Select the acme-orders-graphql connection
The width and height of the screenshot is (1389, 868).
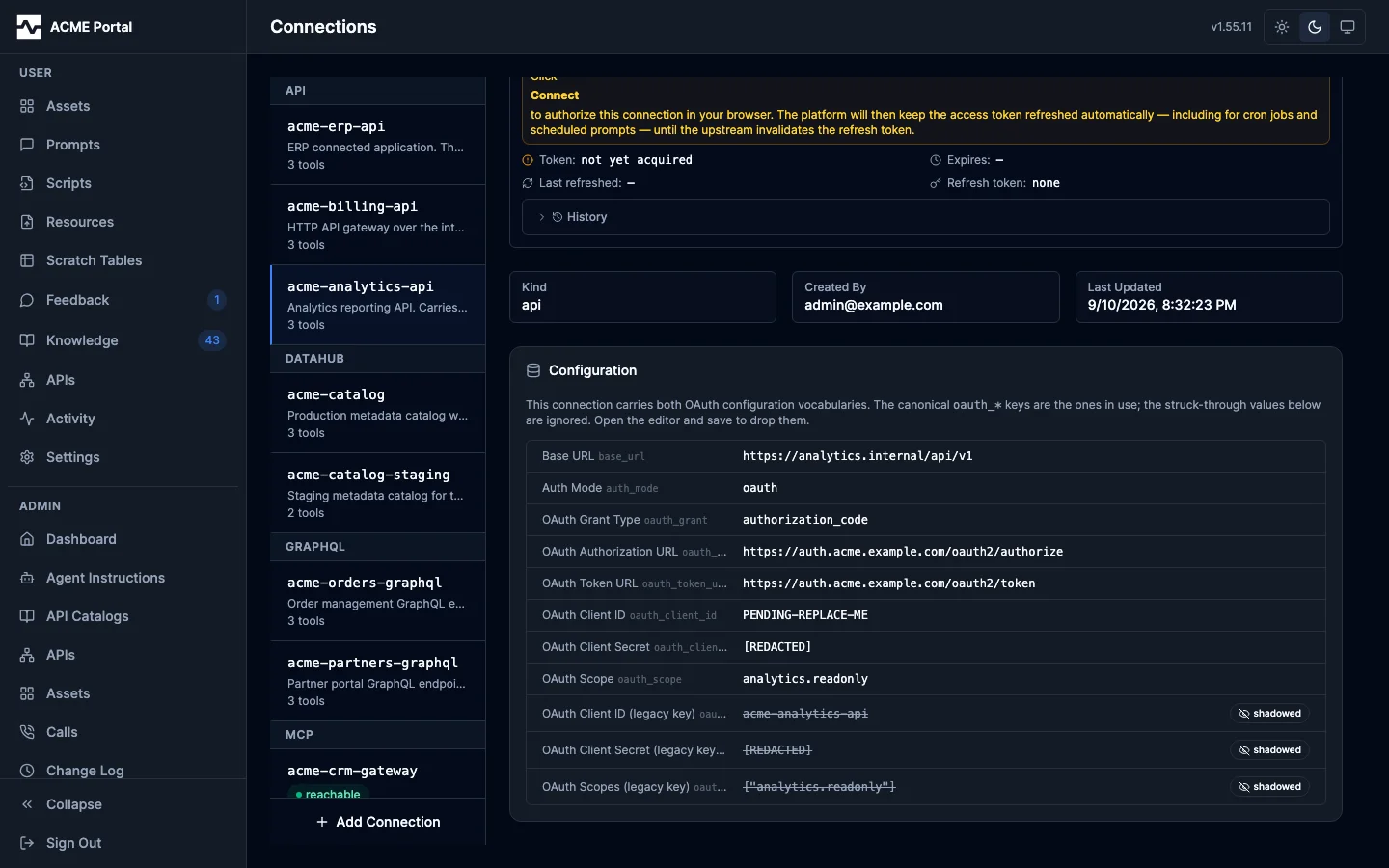point(378,601)
